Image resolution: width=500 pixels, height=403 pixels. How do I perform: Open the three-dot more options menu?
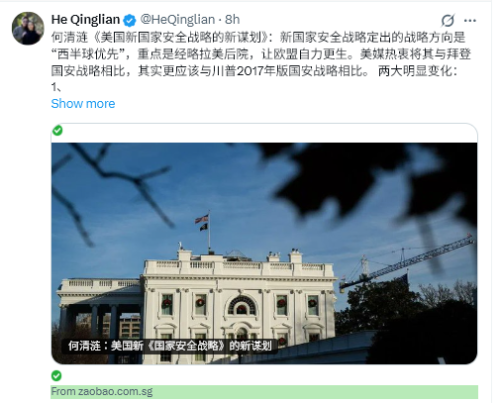click(x=470, y=21)
